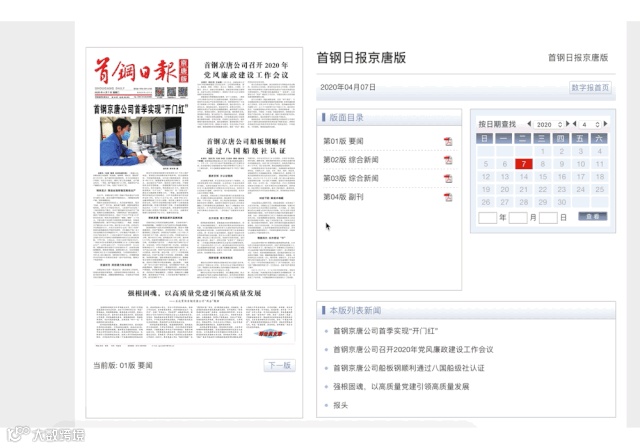640x448 pixels.
Task: Open article 首钢京唐公司召开2020年党风廉政建设工作会议 in list
Action: [x=413, y=350]
